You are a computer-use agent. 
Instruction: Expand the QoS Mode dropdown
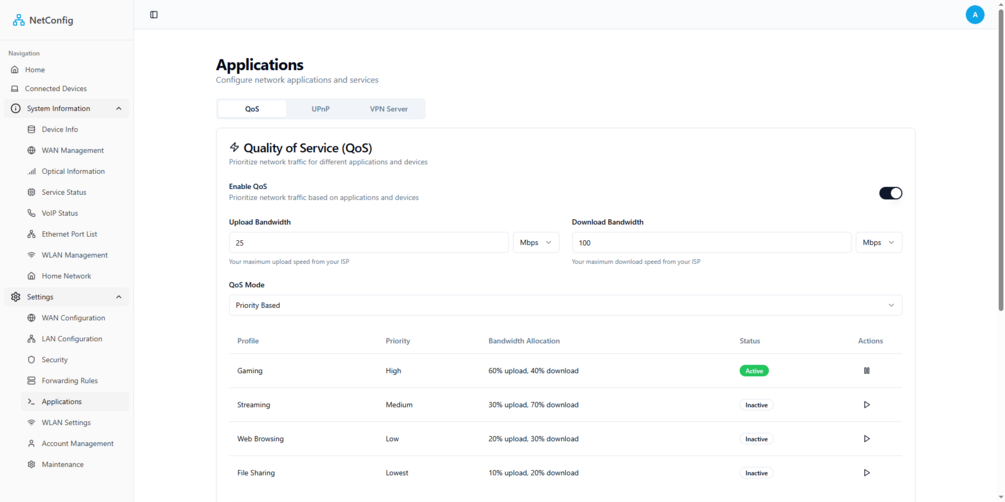coord(565,305)
